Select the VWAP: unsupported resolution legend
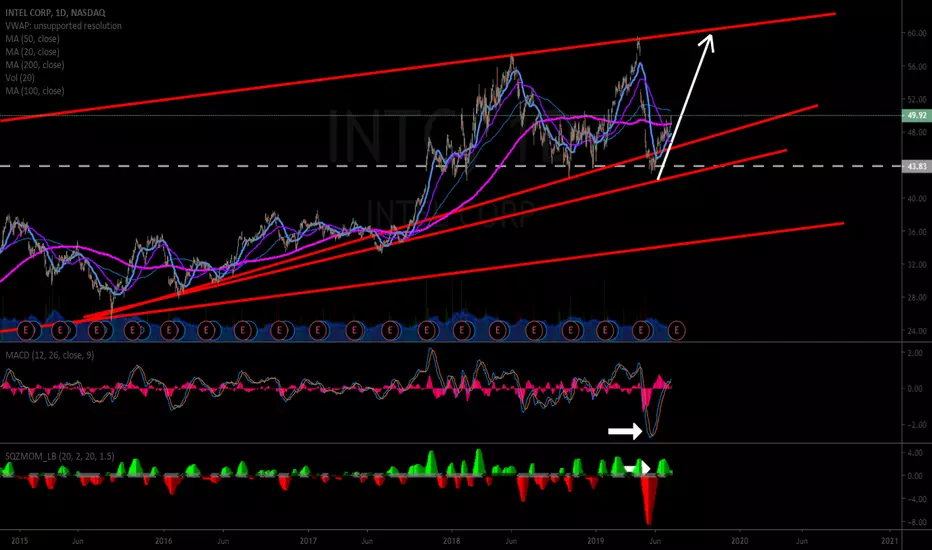 click(x=64, y=26)
